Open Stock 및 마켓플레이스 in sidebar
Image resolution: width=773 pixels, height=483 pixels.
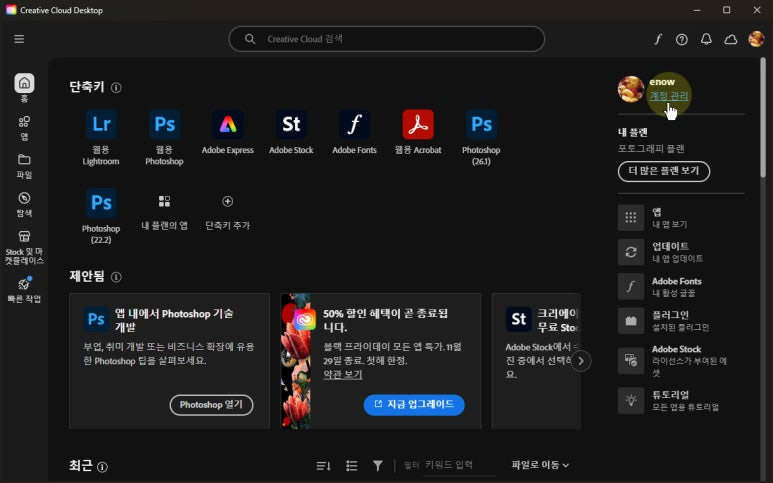tap(24, 248)
